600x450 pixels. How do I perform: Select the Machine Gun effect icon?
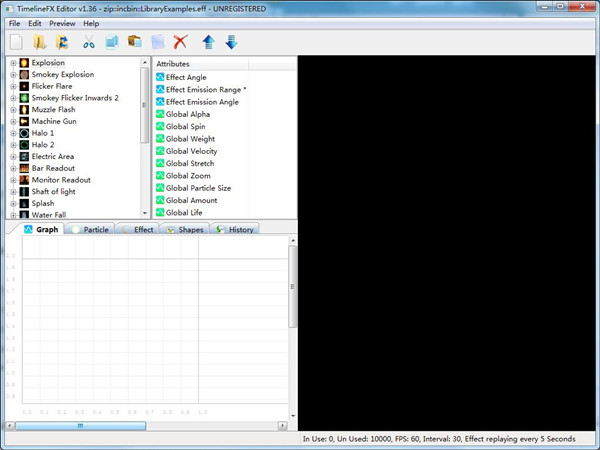tap(24, 121)
